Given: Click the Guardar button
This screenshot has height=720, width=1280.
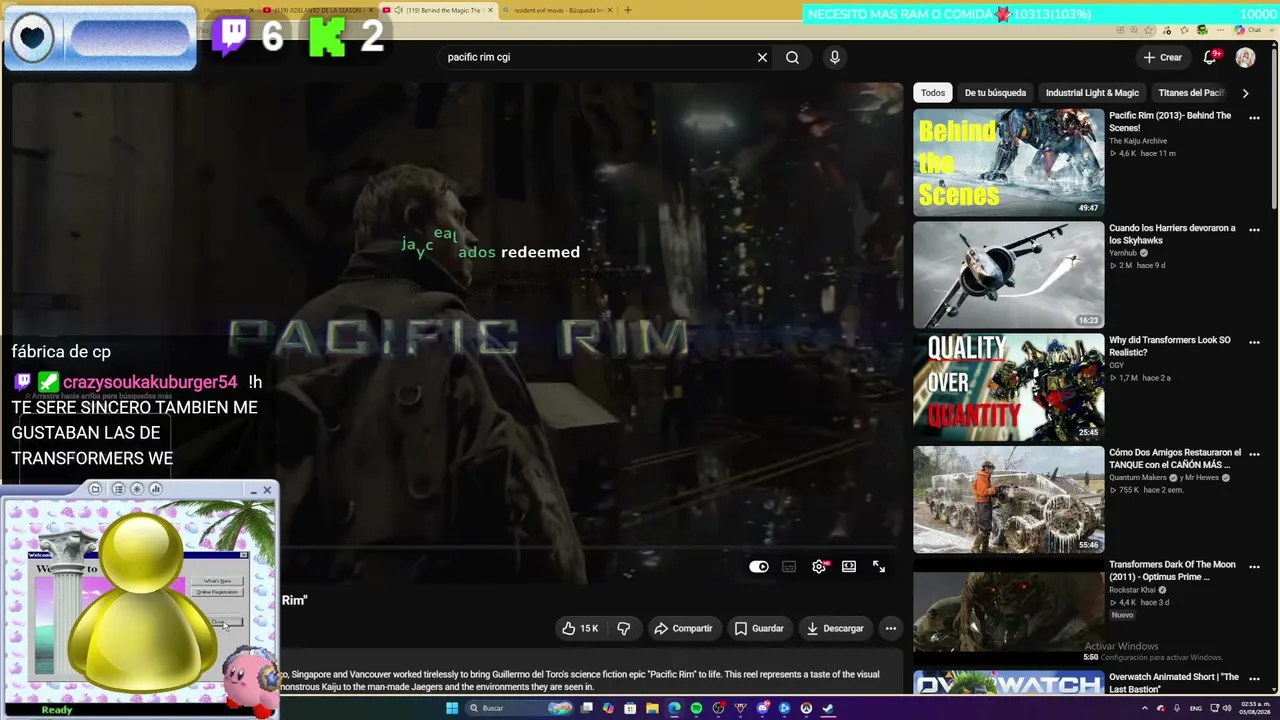Looking at the screenshot, I should tap(759, 628).
